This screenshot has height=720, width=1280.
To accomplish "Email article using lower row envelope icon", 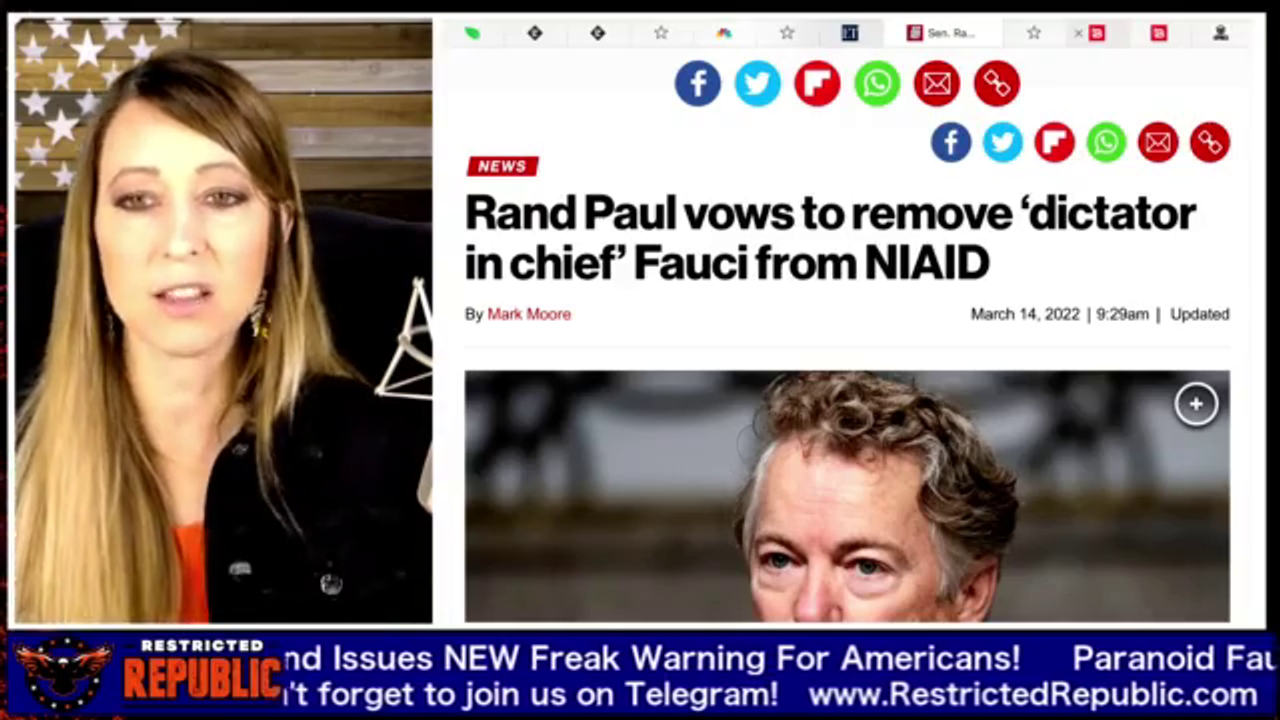I will (x=1158, y=143).
